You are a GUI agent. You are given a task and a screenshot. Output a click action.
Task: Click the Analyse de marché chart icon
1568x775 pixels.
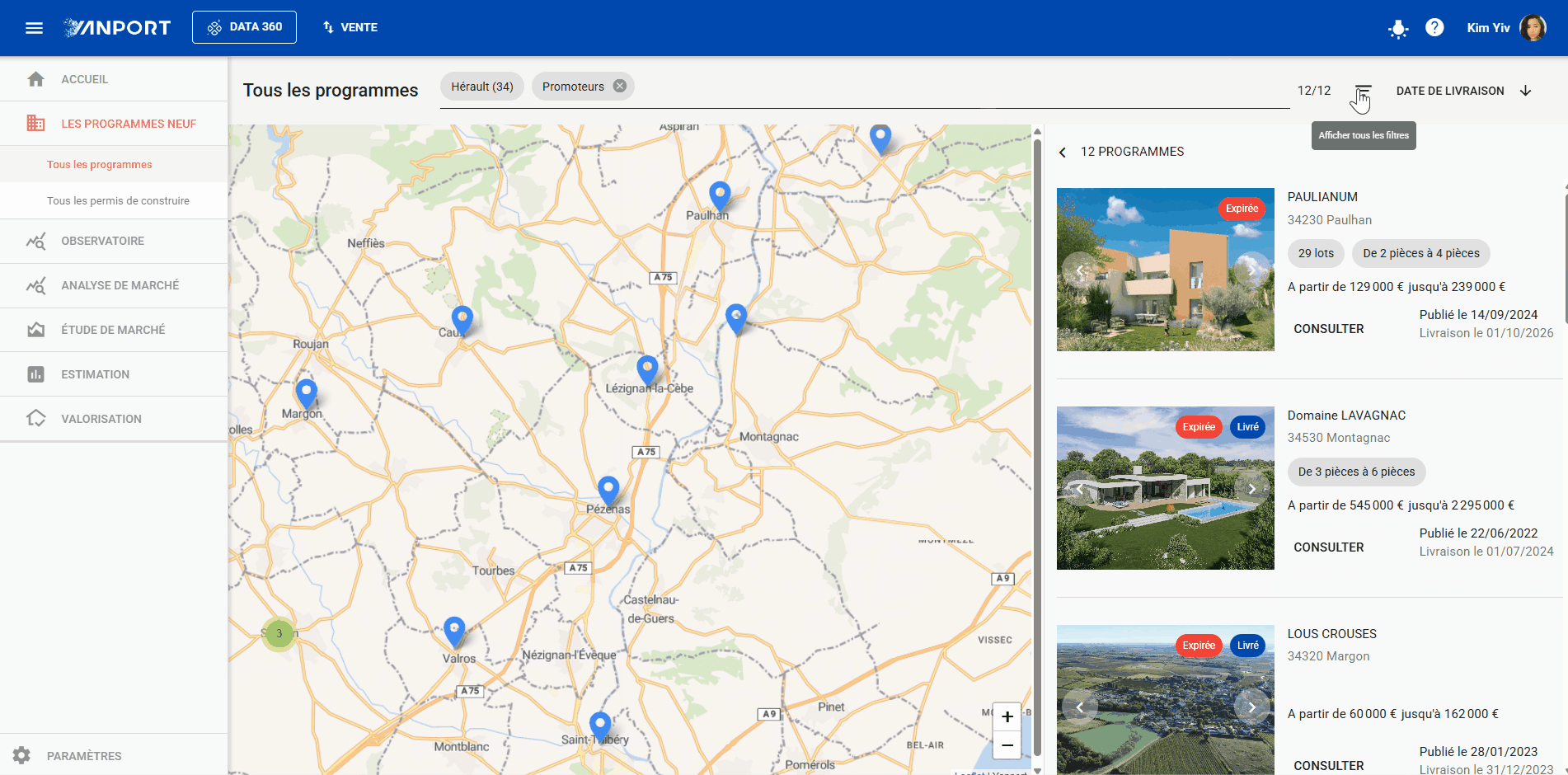point(35,285)
